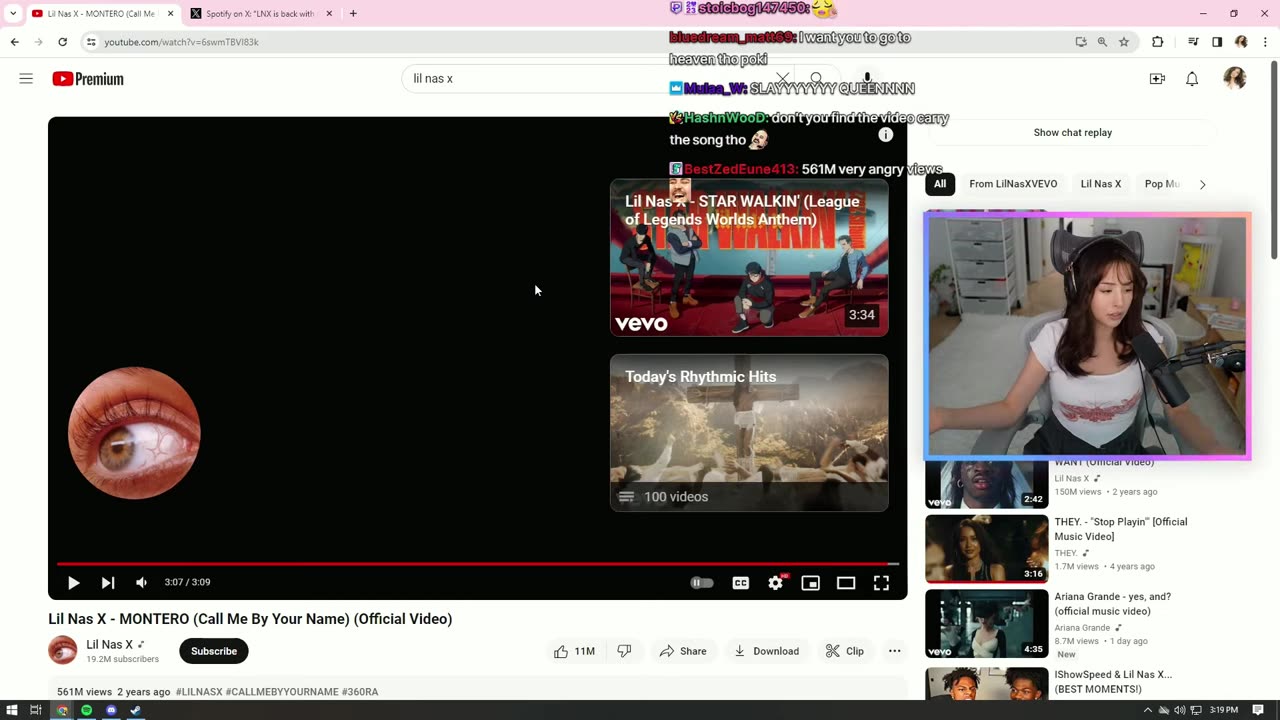Open Chrome three-dot menu

click(x=1265, y=42)
